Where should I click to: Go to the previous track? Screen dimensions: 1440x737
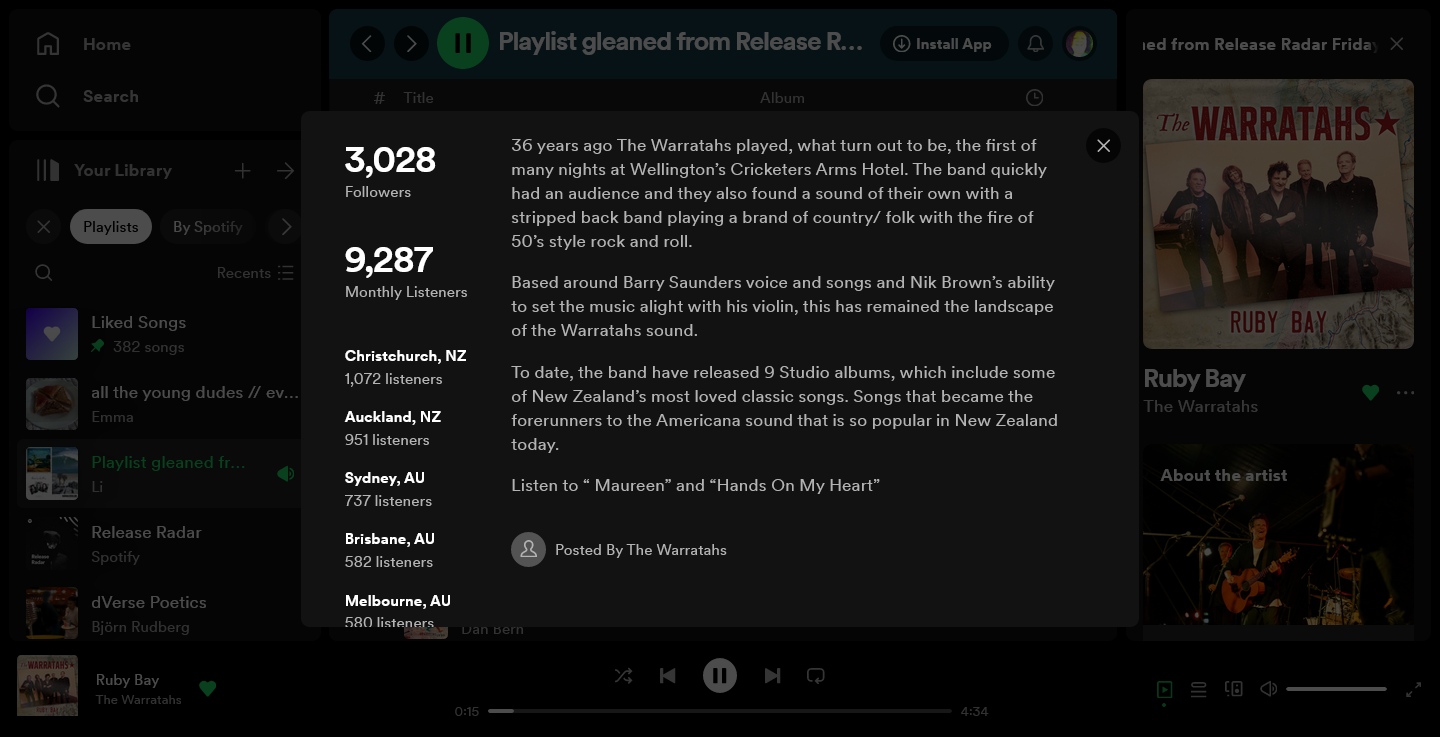pyautogui.click(x=668, y=676)
